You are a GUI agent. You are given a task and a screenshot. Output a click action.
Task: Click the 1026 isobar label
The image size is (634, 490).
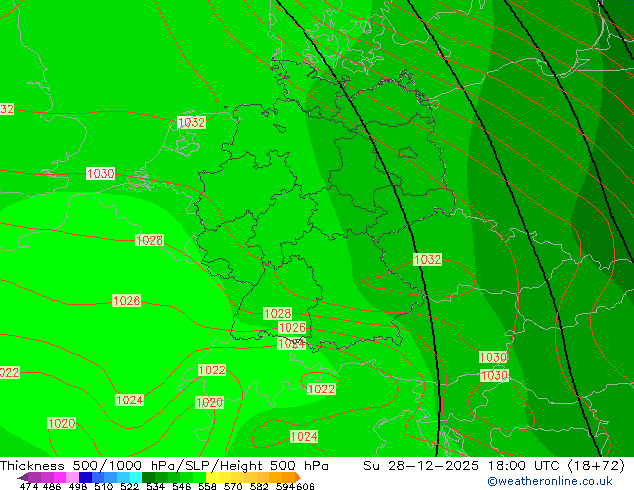(292, 327)
